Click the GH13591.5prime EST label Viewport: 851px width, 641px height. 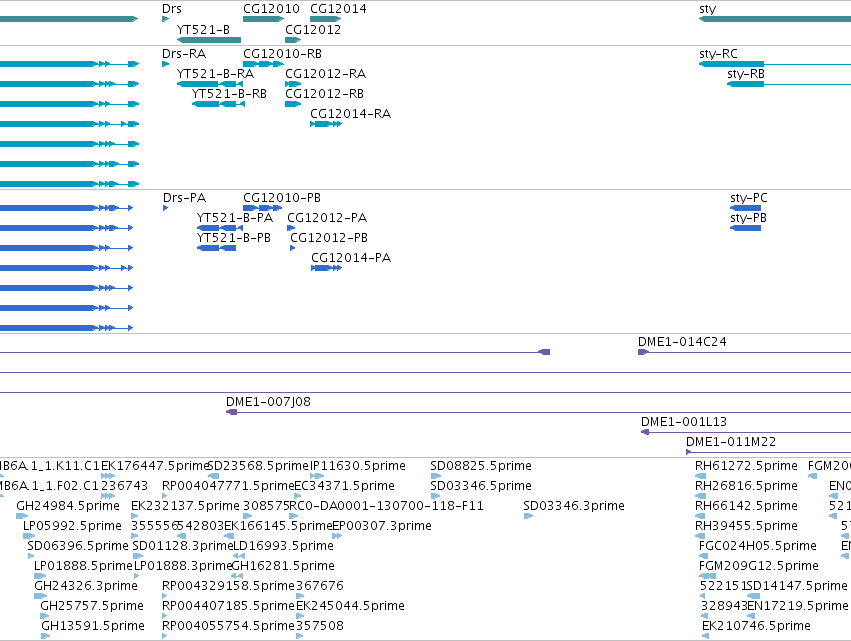tap(93, 626)
